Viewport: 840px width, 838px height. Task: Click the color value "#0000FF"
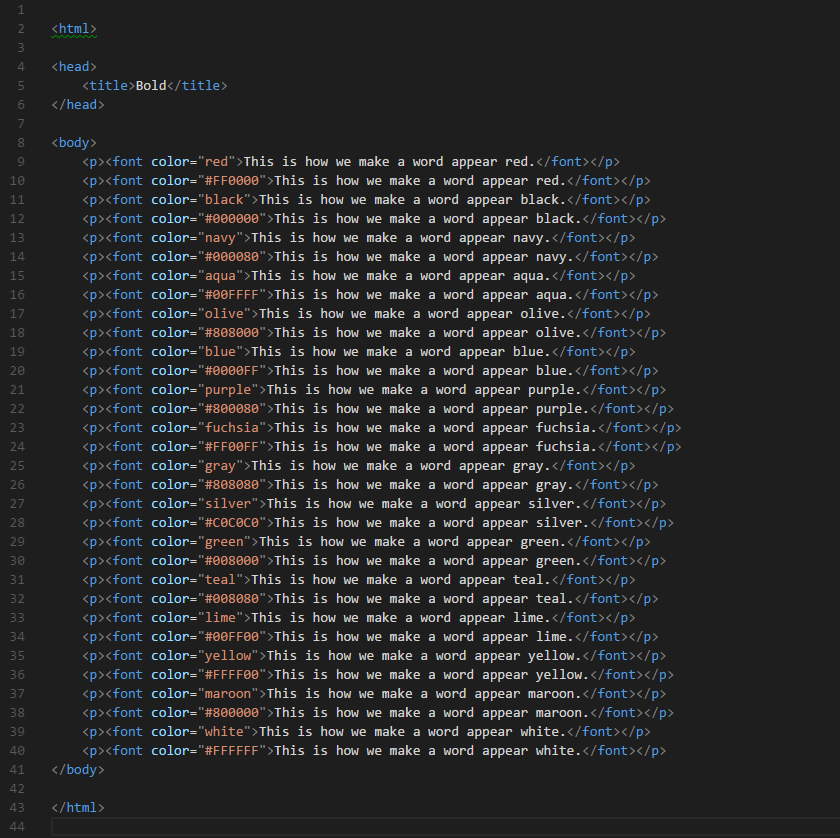[x=232, y=371]
